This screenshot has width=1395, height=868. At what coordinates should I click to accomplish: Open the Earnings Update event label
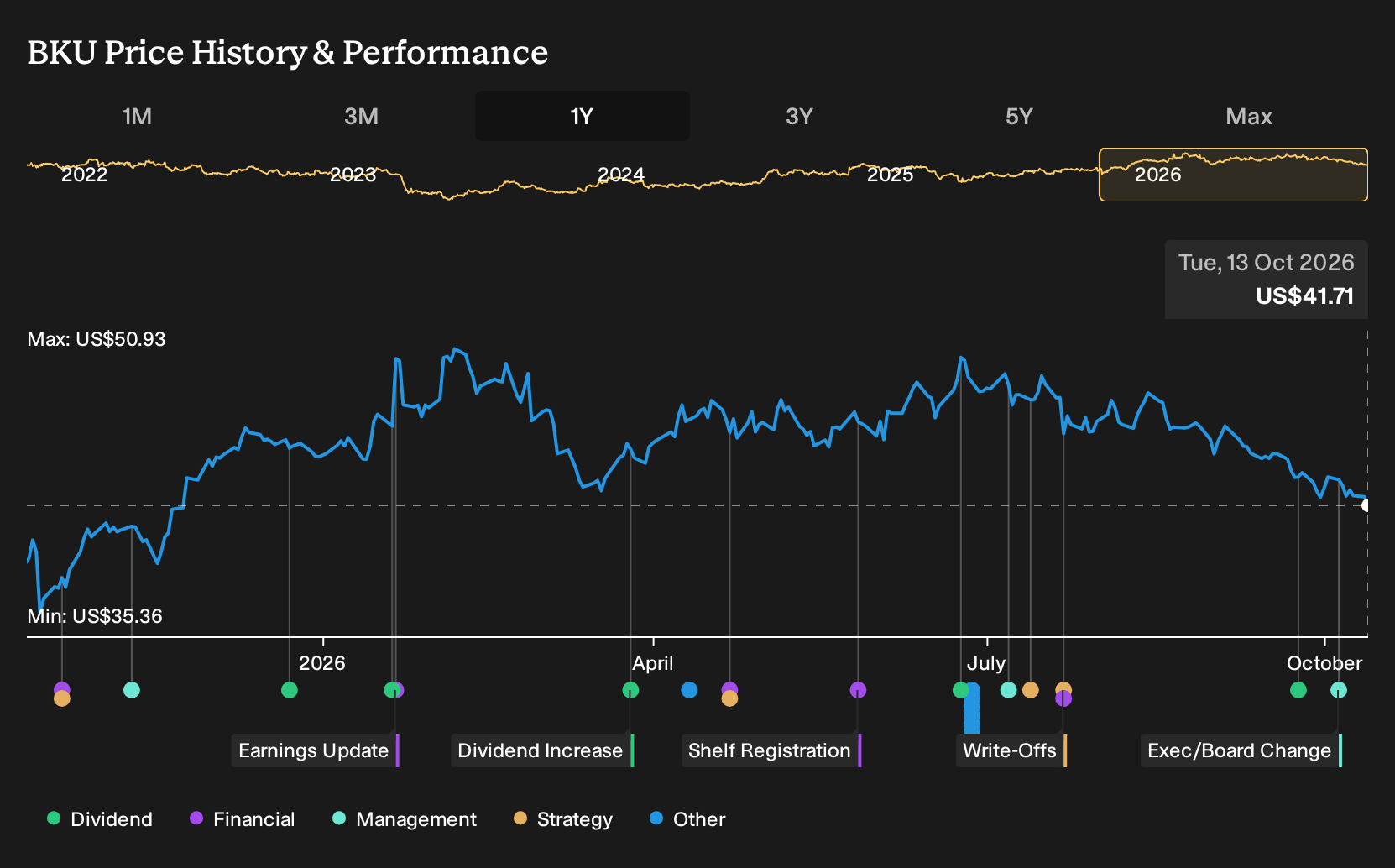coord(315,750)
